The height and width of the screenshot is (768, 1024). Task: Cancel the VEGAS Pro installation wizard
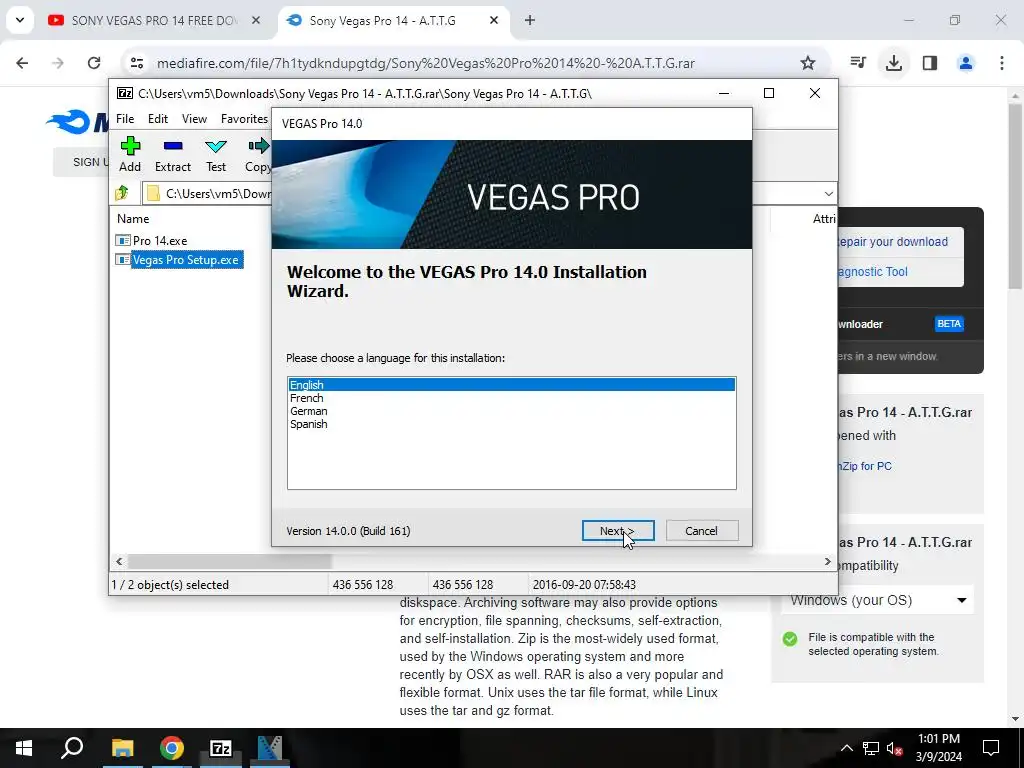pos(701,531)
